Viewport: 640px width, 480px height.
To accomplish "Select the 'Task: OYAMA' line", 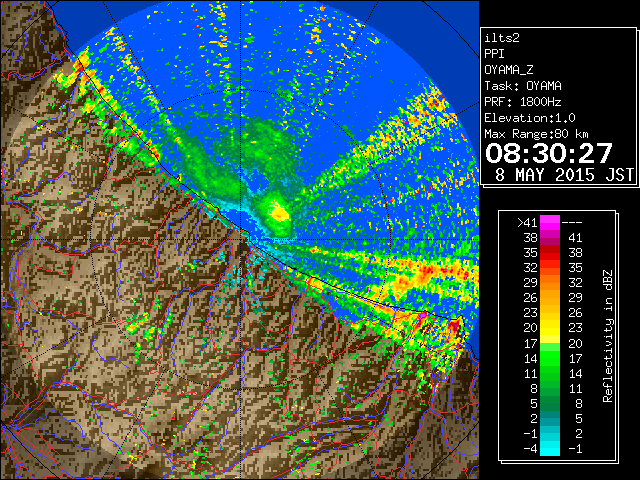I will [523, 86].
